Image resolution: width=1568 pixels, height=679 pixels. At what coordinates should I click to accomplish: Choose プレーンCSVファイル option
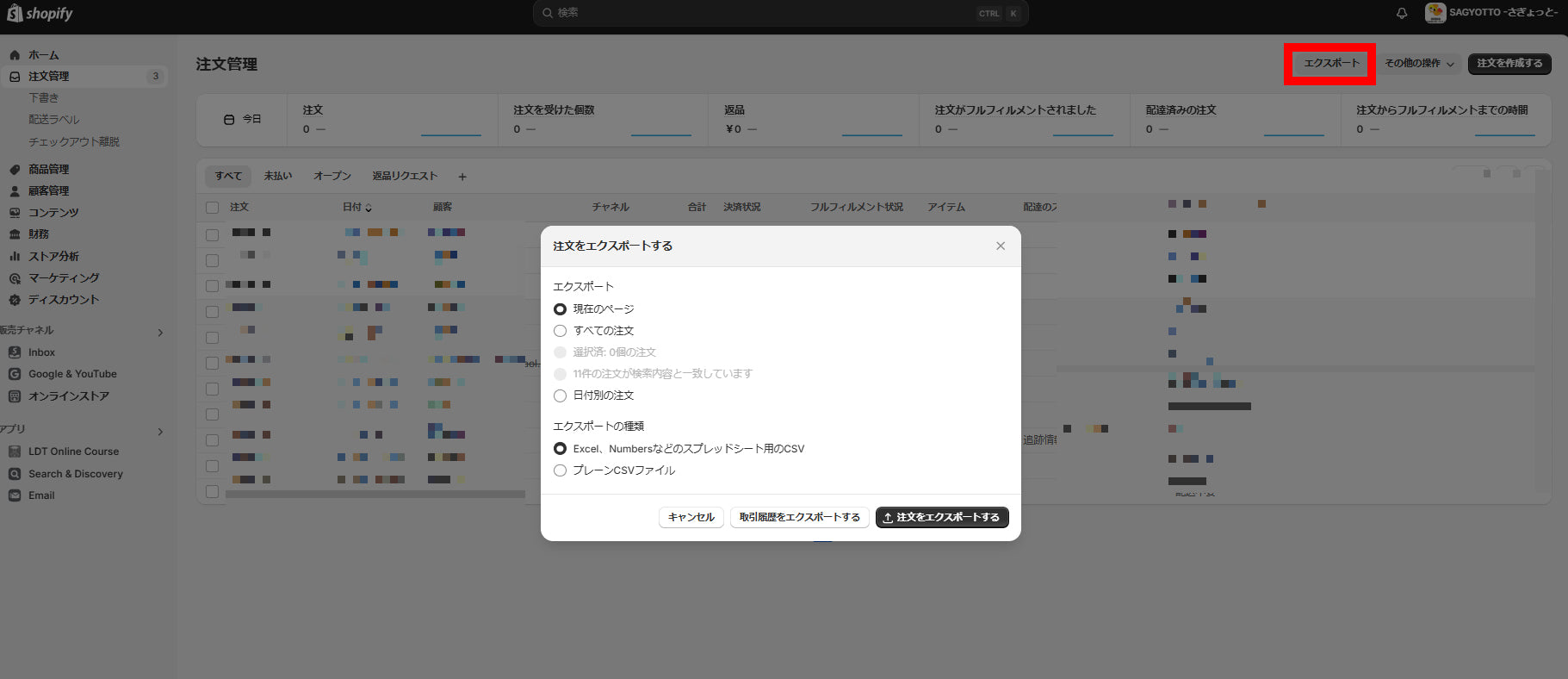[560, 470]
